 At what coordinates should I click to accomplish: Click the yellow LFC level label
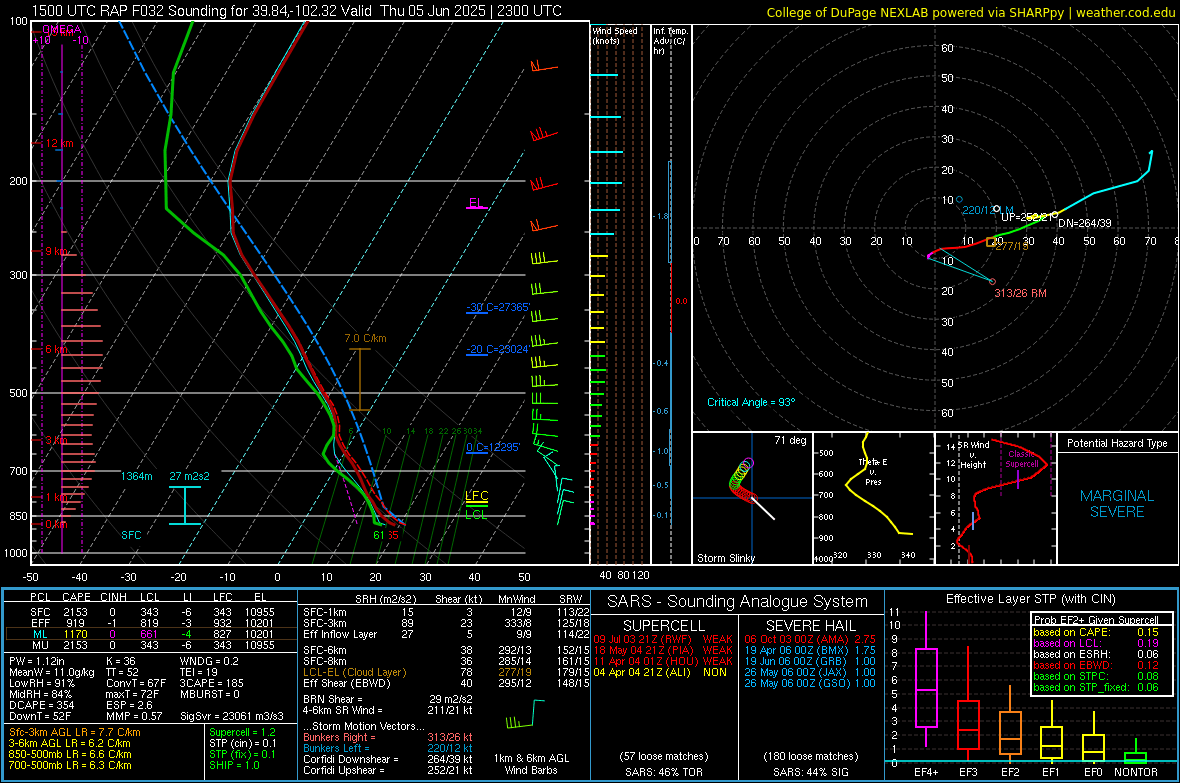point(476,495)
